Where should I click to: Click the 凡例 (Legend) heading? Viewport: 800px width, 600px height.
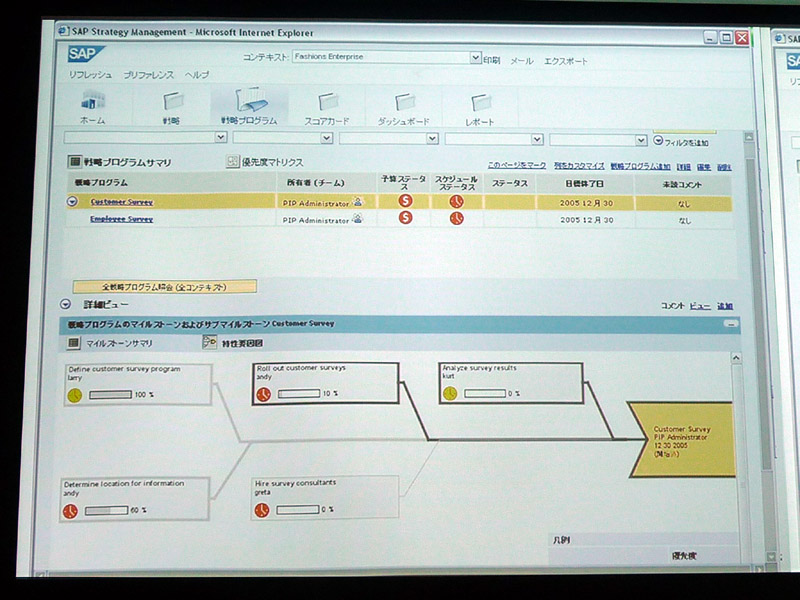click(561, 540)
